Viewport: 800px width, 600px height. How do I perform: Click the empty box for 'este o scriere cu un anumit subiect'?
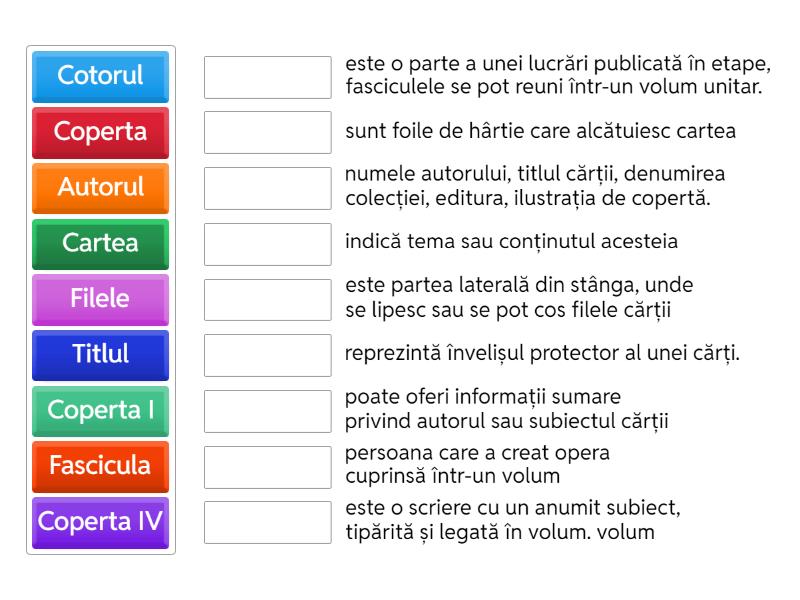click(267, 522)
